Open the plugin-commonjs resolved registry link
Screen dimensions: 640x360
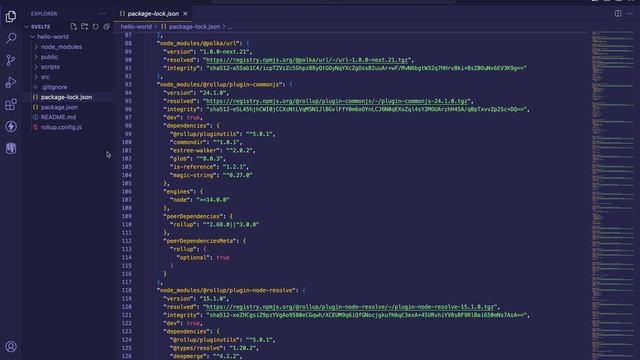click(336, 101)
